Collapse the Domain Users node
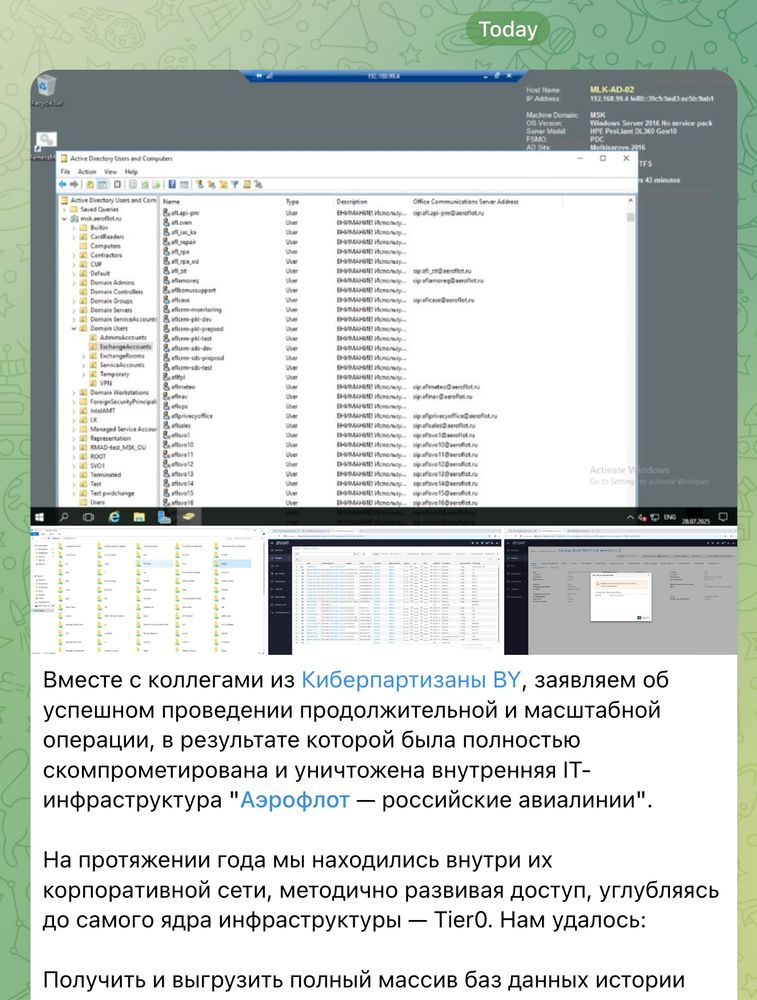This screenshot has width=757, height=1000. [74, 328]
